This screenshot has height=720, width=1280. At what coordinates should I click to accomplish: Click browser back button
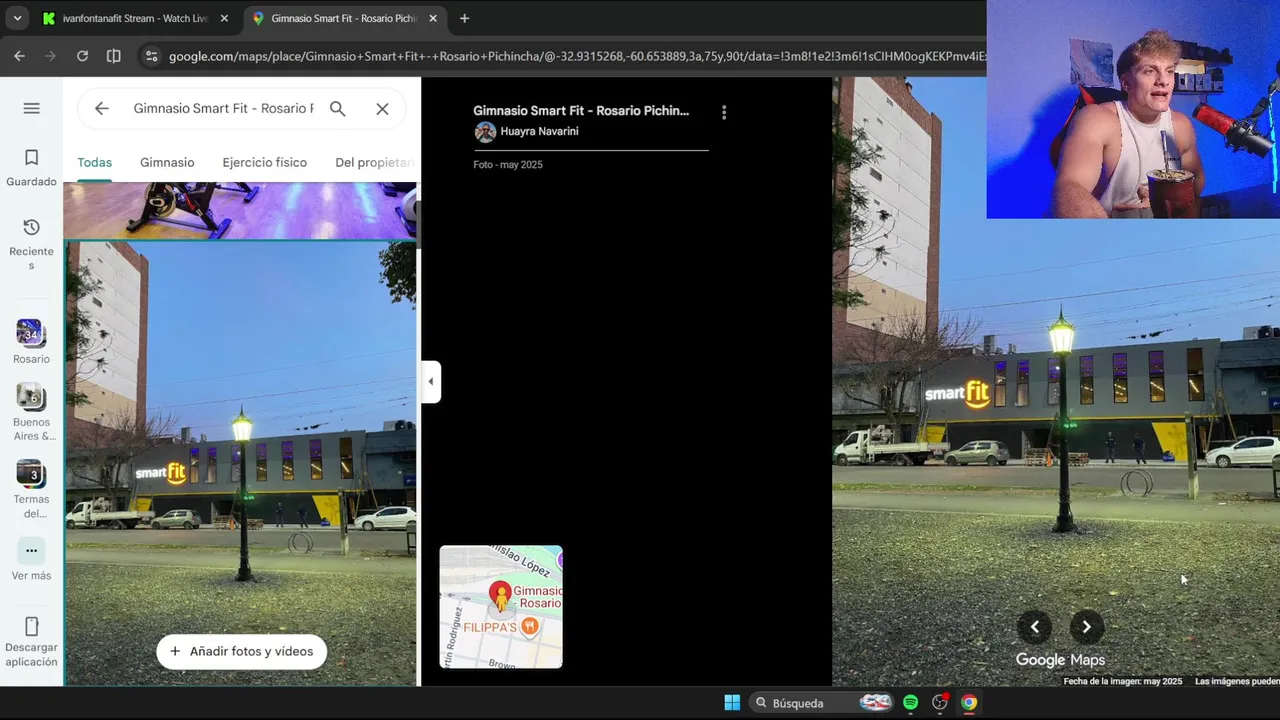click(x=19, y=56)
